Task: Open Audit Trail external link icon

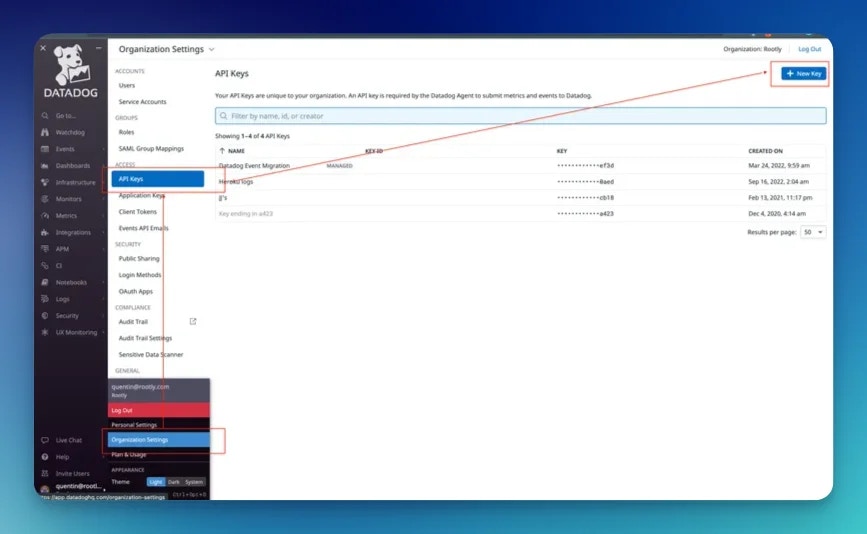Action: [193, 321]
